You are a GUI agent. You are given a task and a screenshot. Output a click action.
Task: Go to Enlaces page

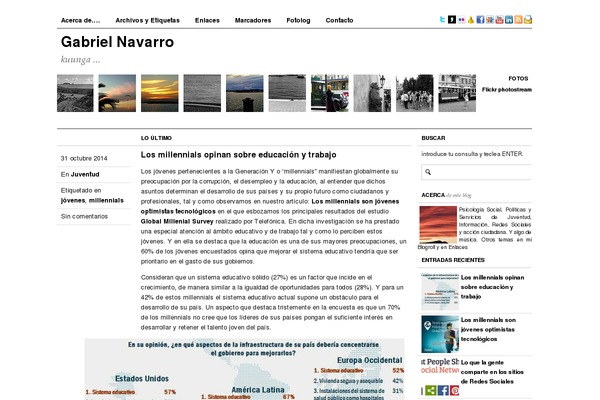pyautogui.click(x=207, y=20)
